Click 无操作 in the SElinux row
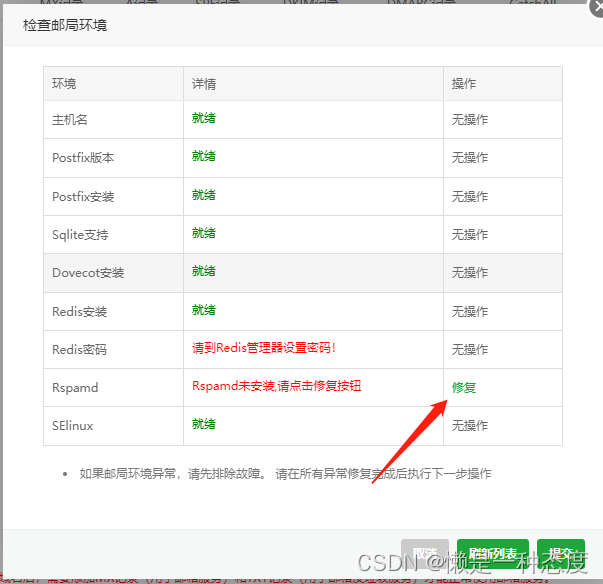The image size is (603, 584). [470, 426]
